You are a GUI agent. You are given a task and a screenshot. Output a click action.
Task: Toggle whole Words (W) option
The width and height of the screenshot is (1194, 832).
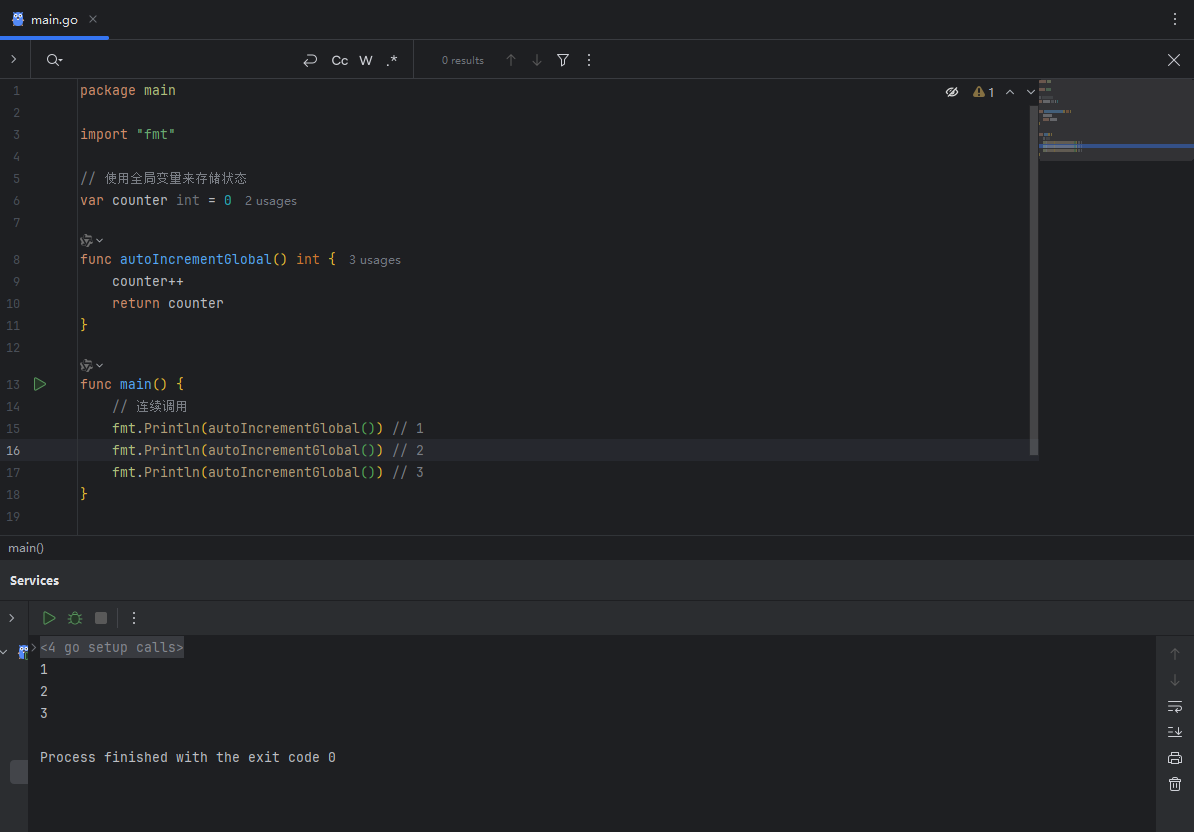(366, 60)
